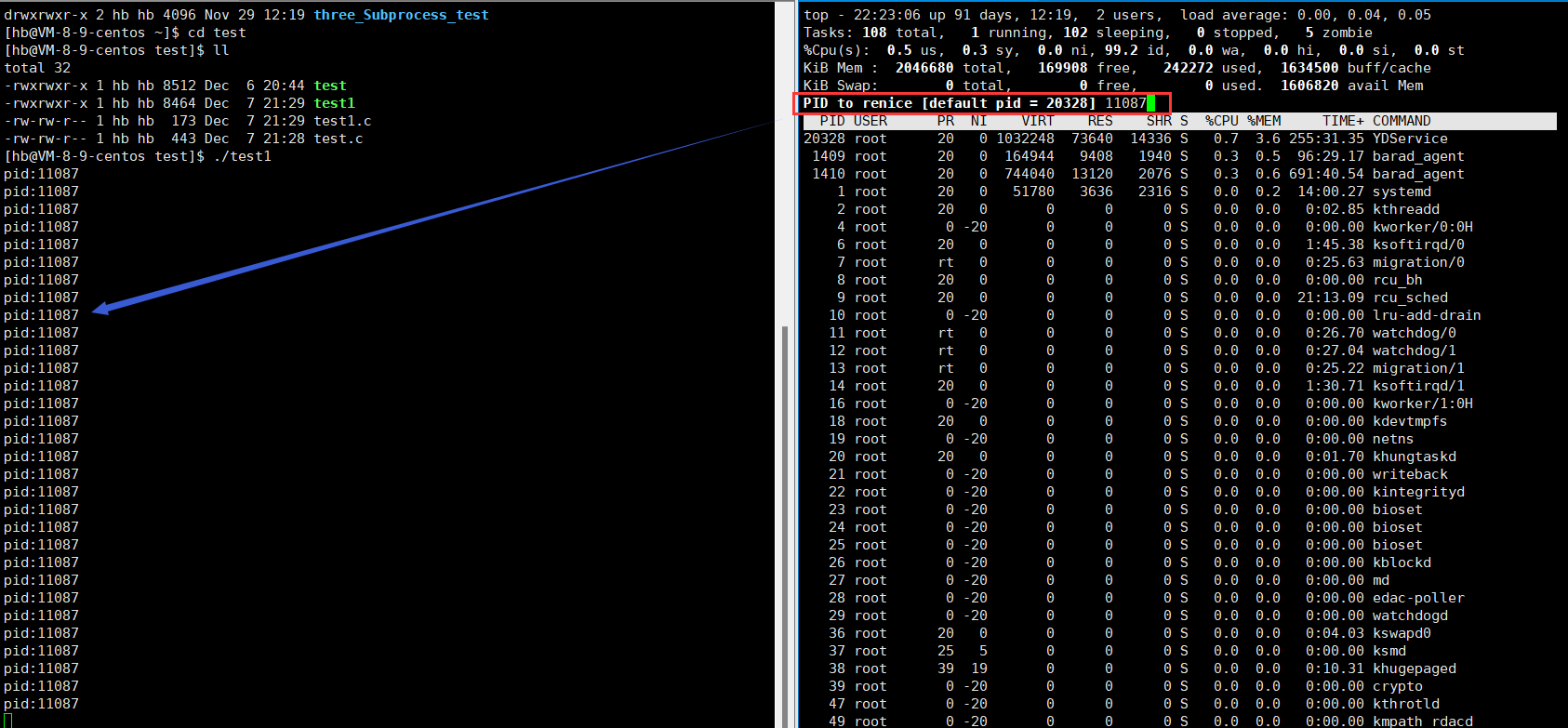Select the lru-add-drain process row
Image resolution: width=1568 pixels, height=728 pixels.
click(x=1179, y=315)
